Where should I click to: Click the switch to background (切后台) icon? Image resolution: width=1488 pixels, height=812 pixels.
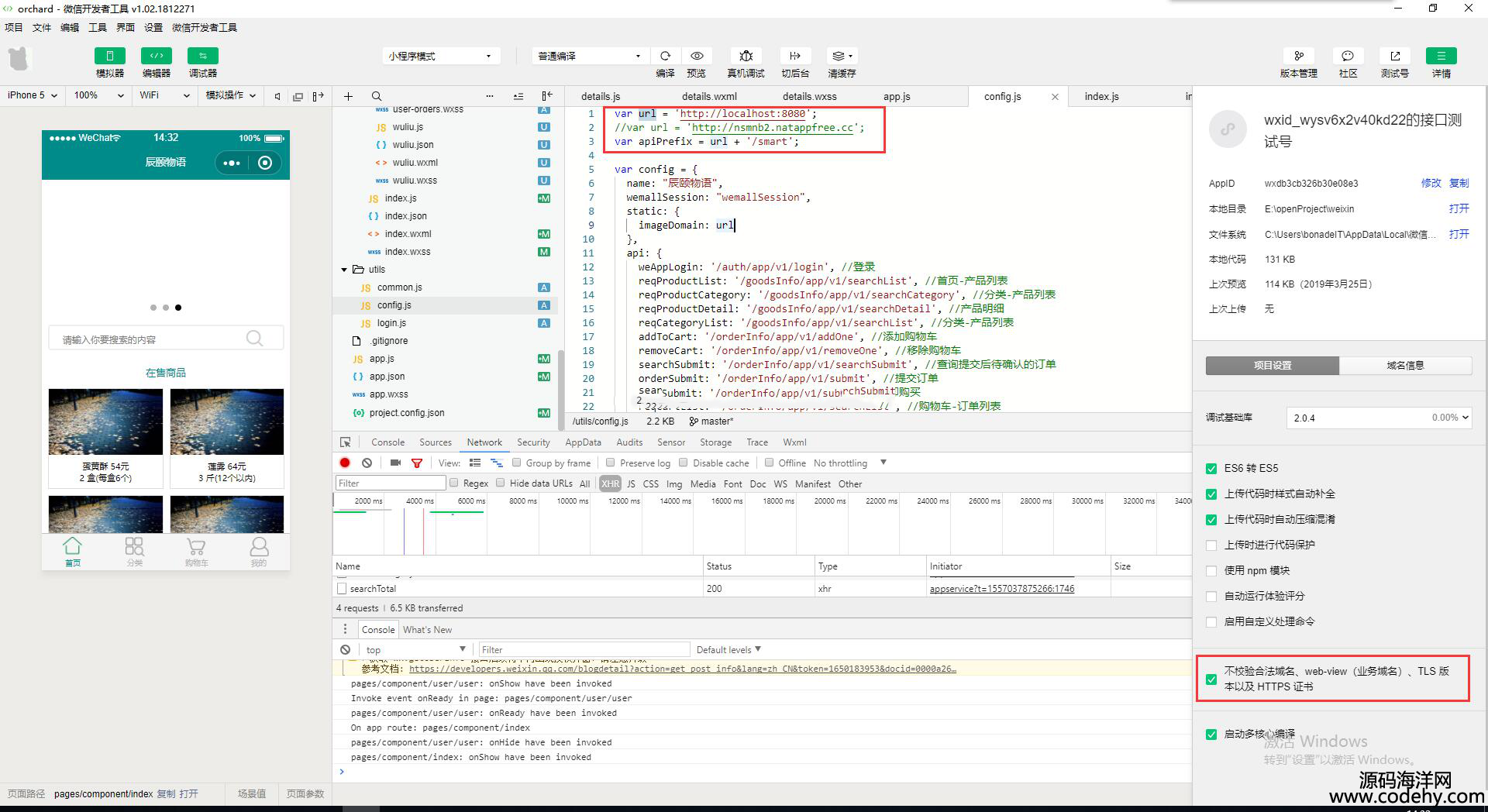pos(795,56)
